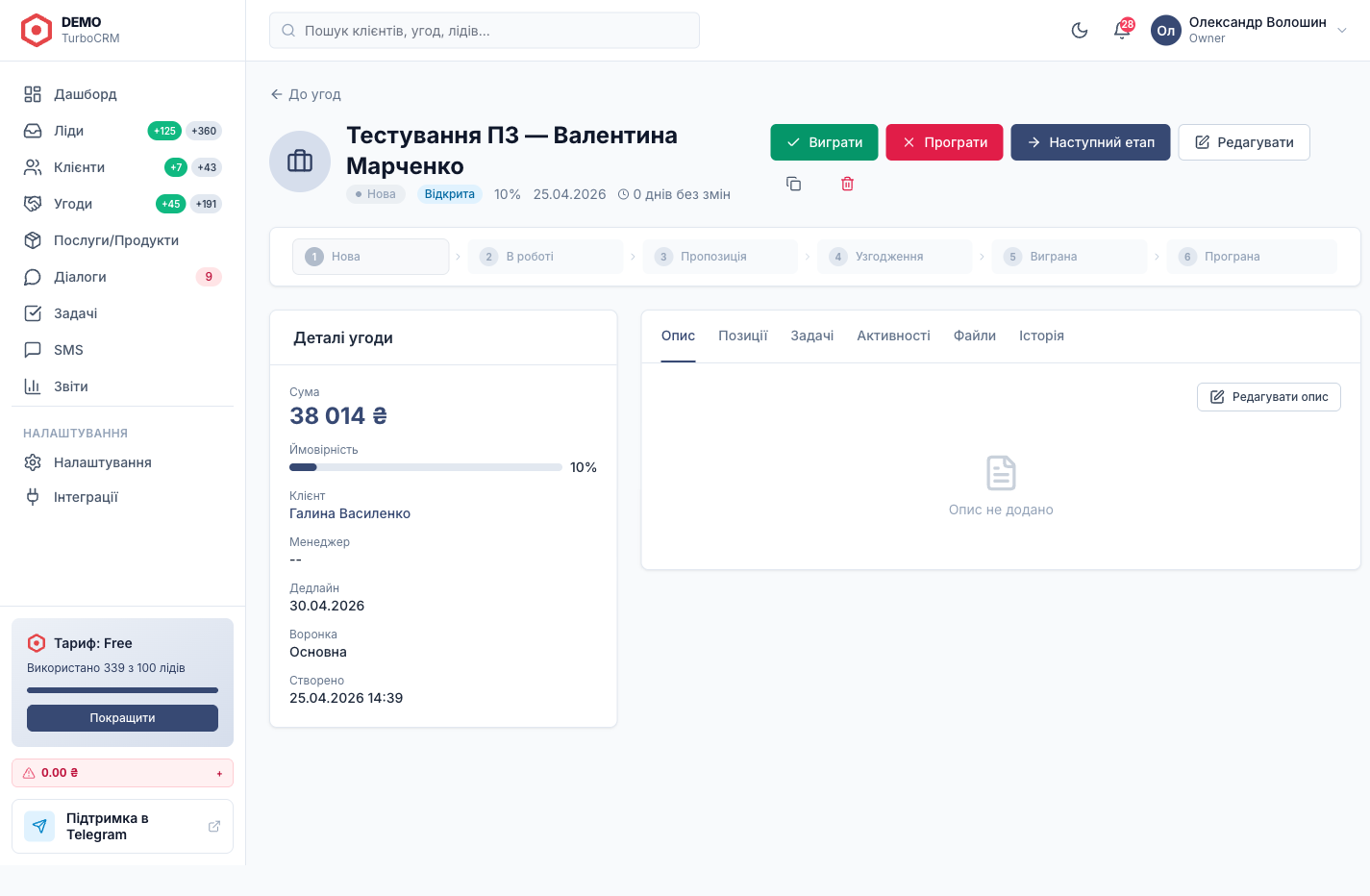This screenshot has width=1370, height=896.
Task: Open Діалоги in the sidebar
Action: (x=122, y=277)
